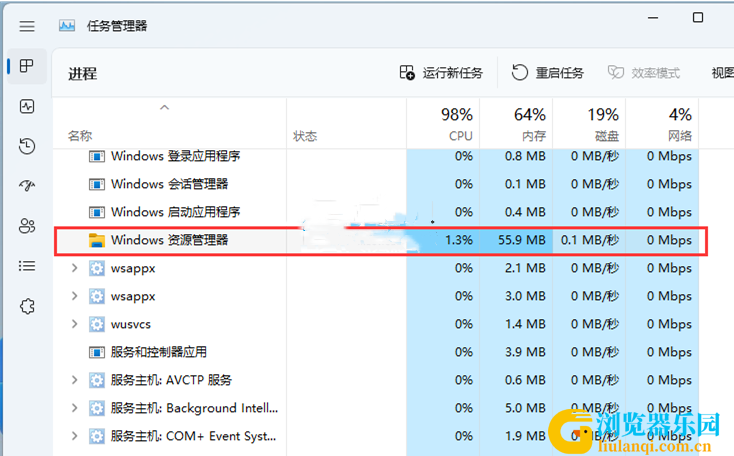
Task: Open the Users sidebar icon
Action: click(27, 226)
